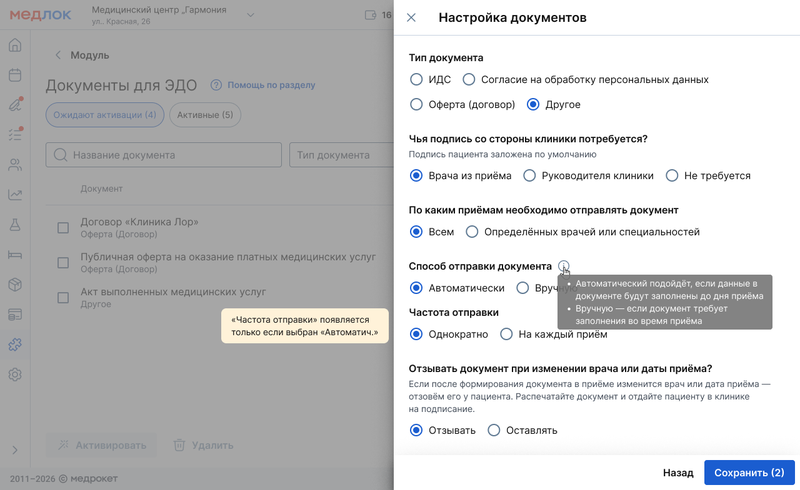Open the task checklist icon in the sidebar

[15, 135]
